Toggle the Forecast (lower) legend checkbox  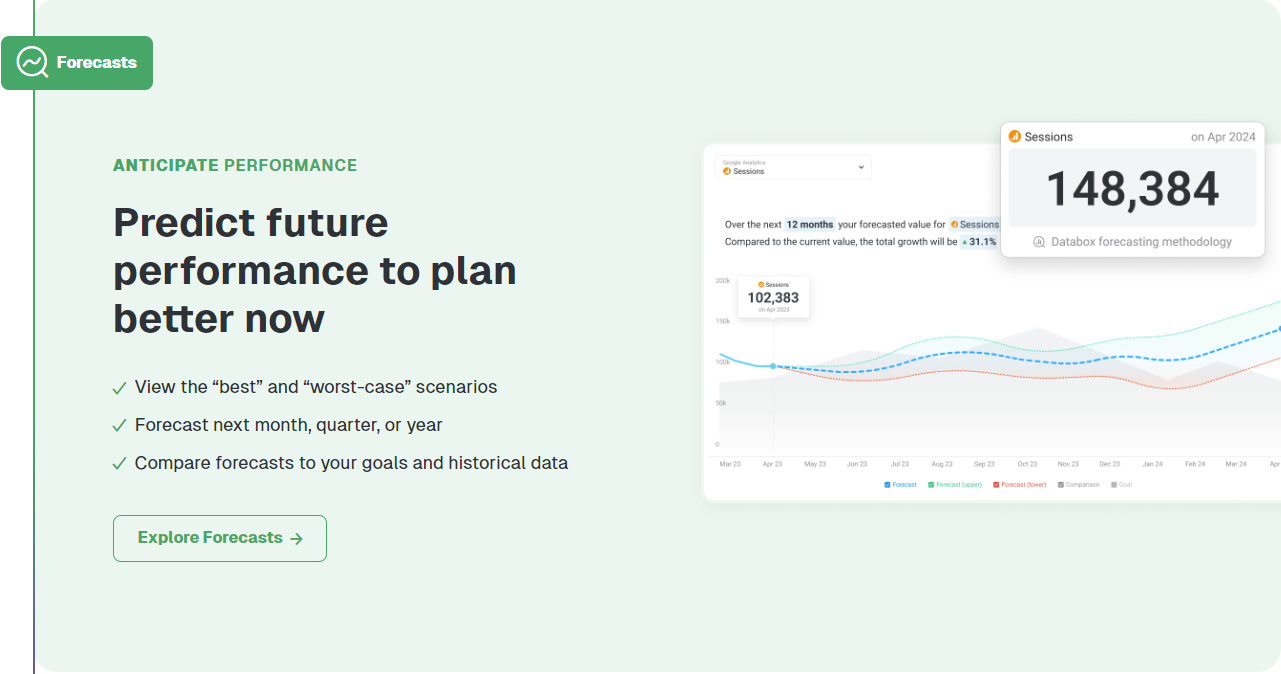[x=996, y=485]
